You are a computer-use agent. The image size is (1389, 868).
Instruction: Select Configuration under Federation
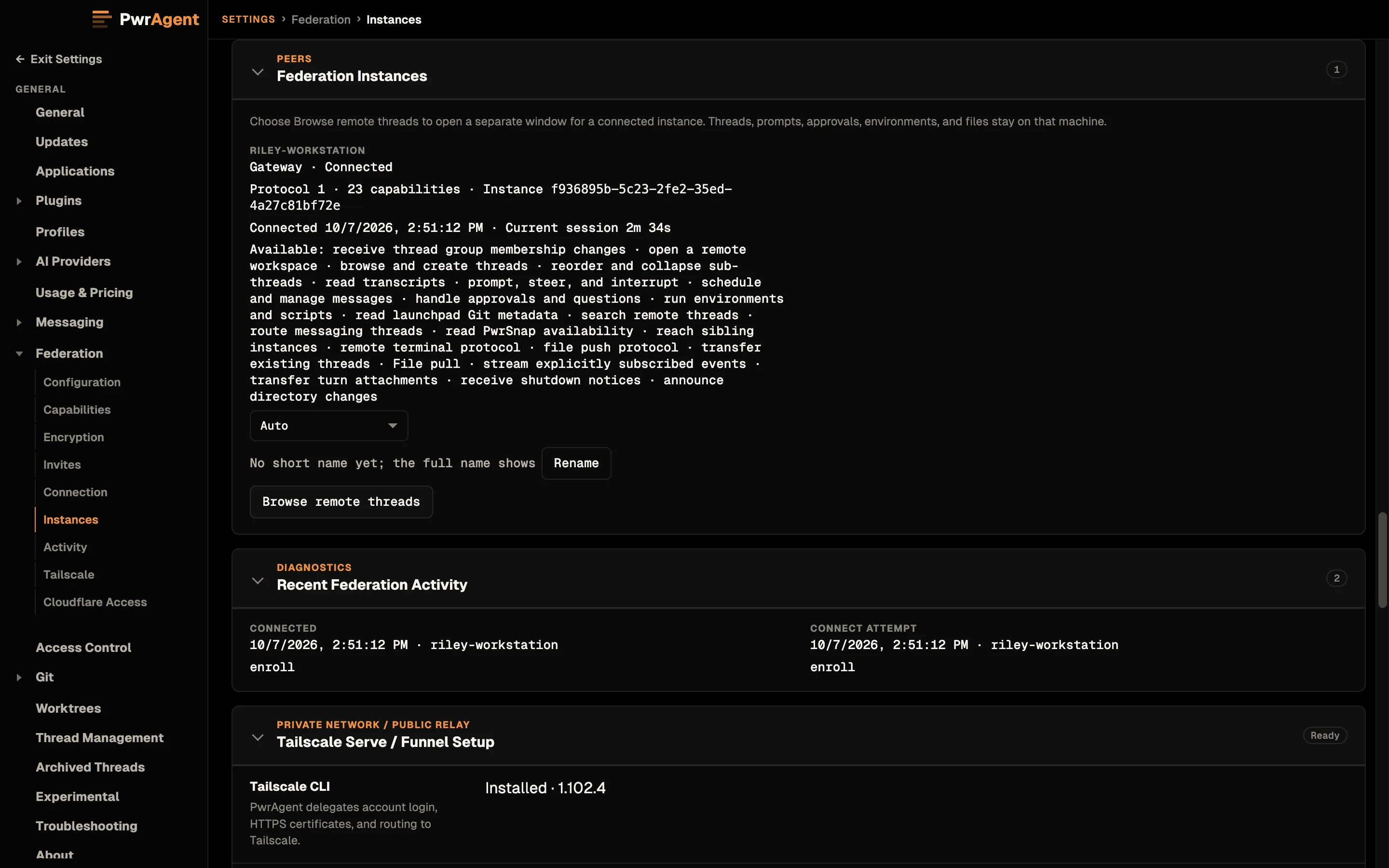click(82, 382)
